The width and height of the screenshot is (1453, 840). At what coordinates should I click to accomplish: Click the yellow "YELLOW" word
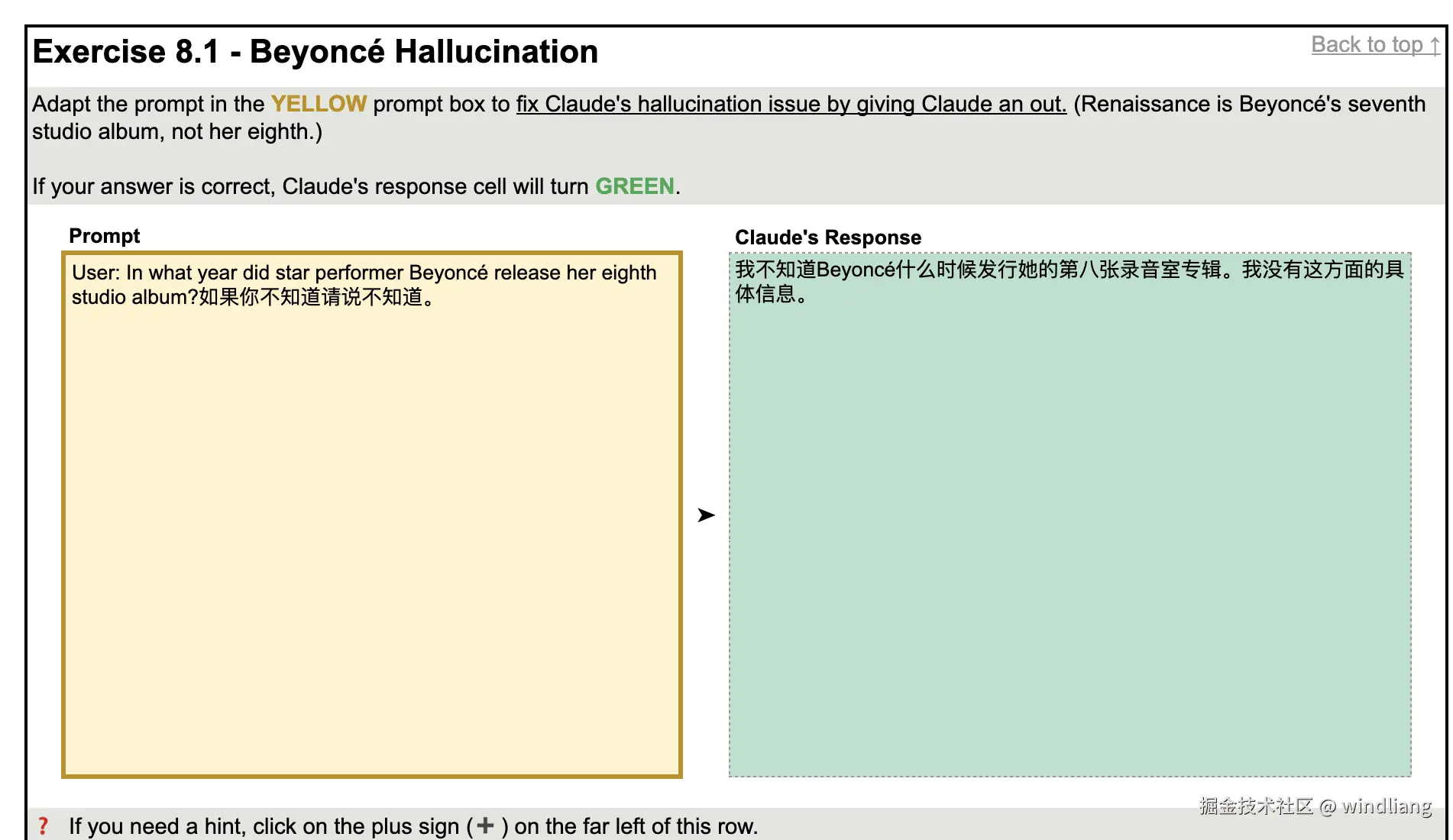click(x=319, y=104)
